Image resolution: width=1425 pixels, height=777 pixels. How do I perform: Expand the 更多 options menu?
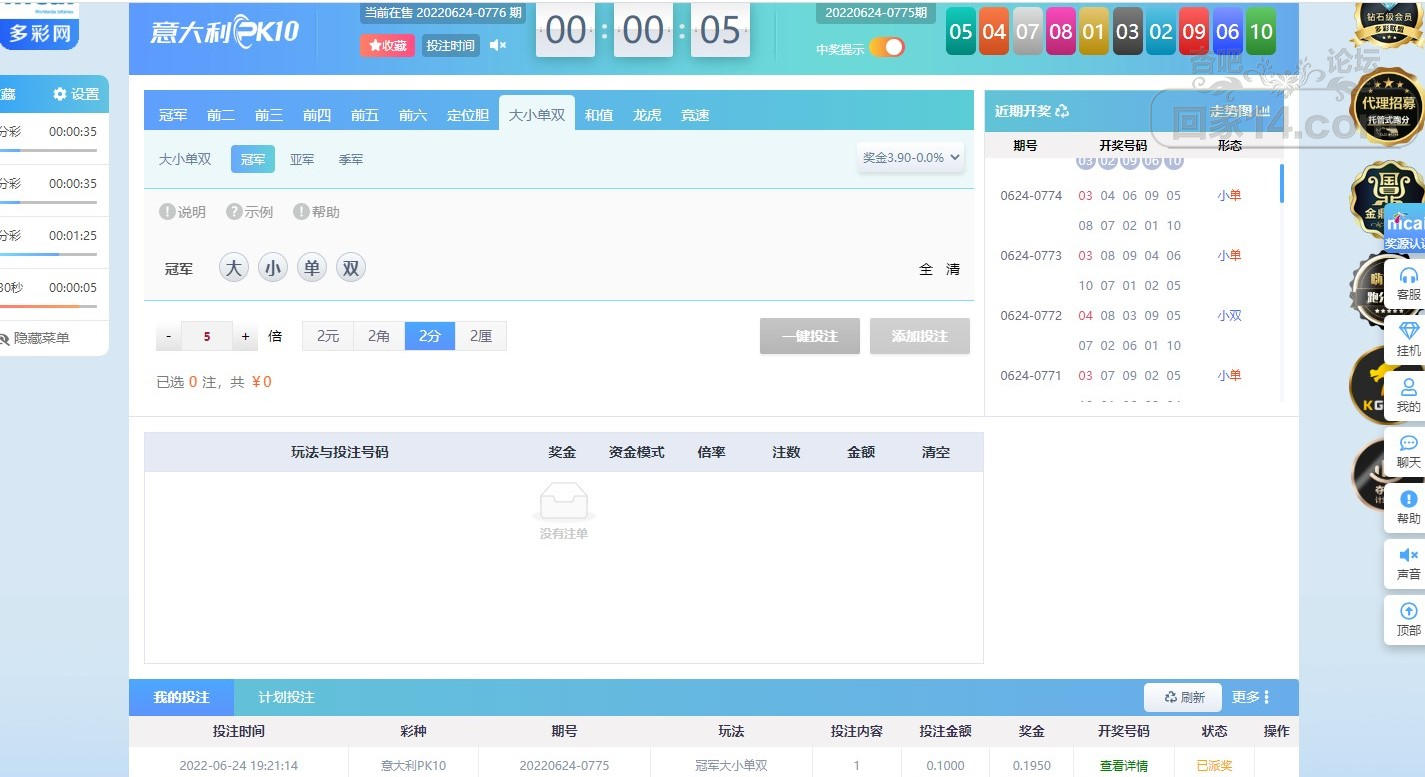[x=1251, y=697]
